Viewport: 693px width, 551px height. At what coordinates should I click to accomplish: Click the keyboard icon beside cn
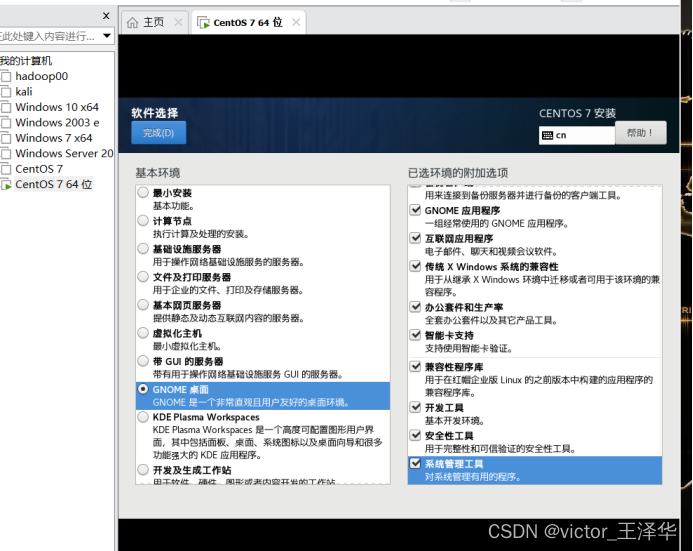click(x=548, y=135)
